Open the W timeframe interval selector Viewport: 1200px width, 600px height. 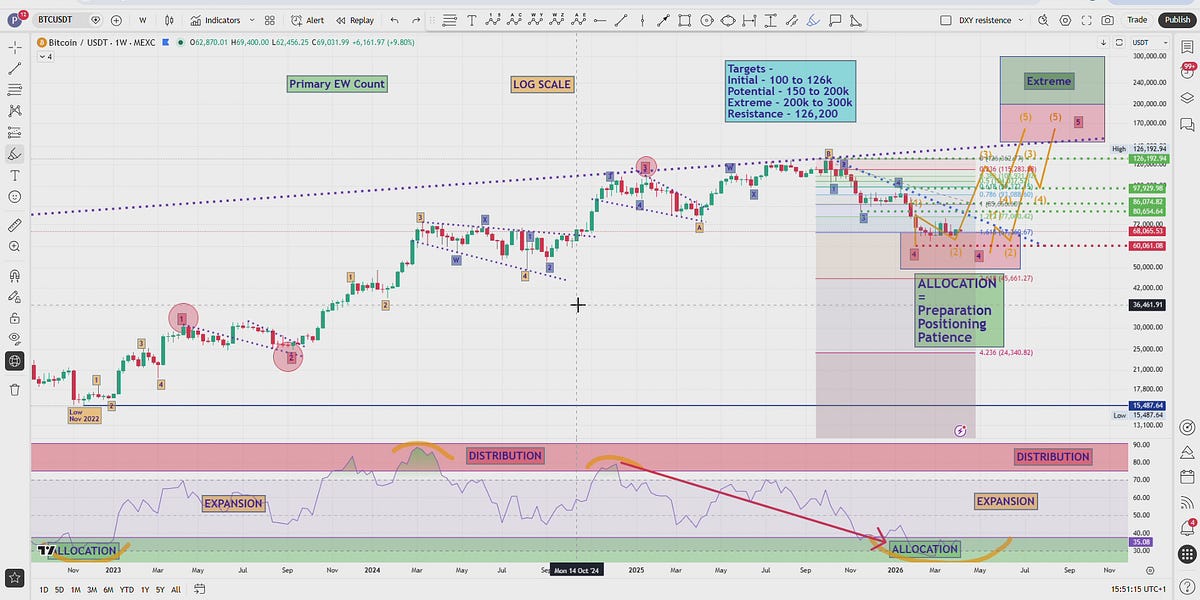pyautogui.click(x=143, y=19)
